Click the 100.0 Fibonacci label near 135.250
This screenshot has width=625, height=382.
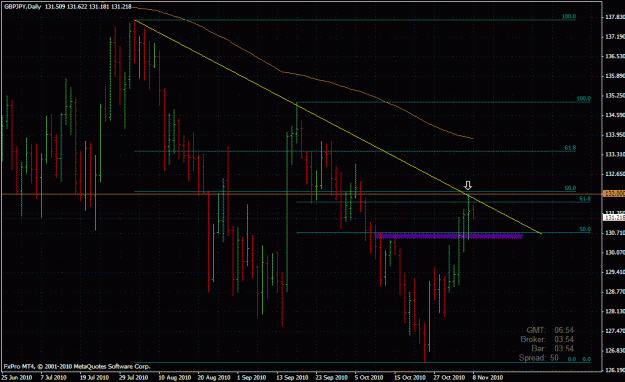(x=584, y=99)
